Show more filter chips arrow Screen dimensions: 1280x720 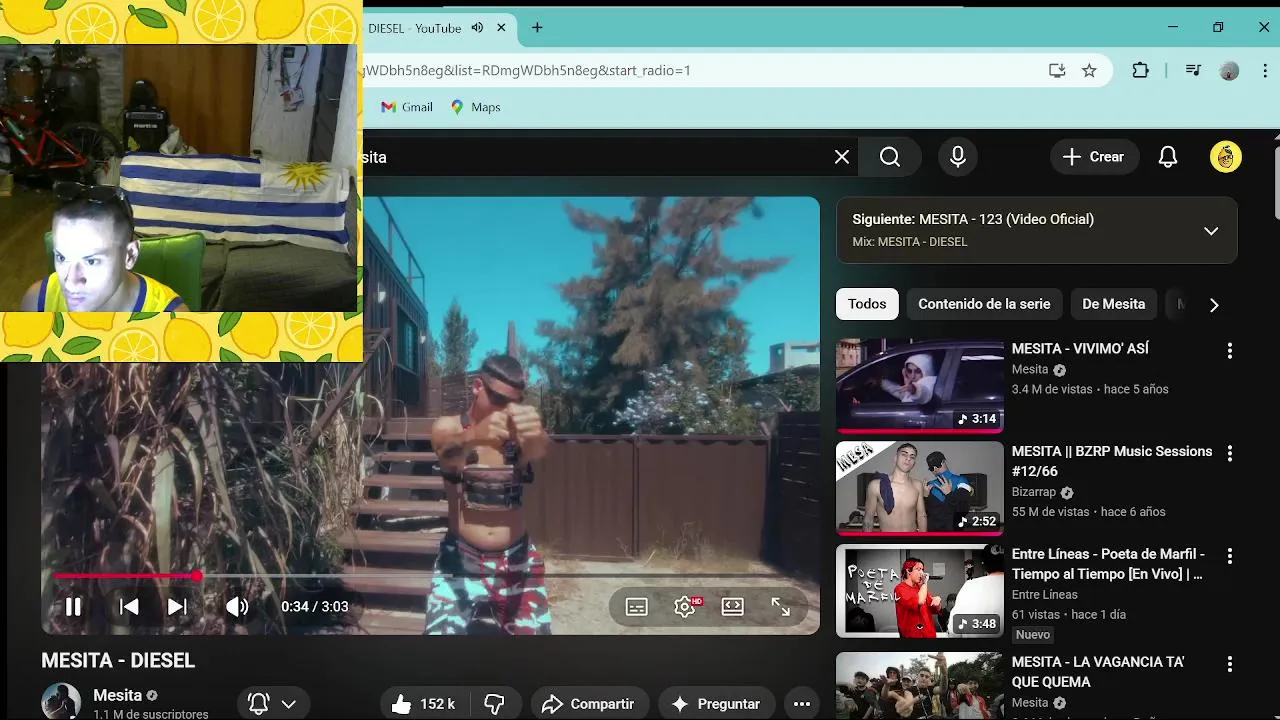[x=1214, y=305]
